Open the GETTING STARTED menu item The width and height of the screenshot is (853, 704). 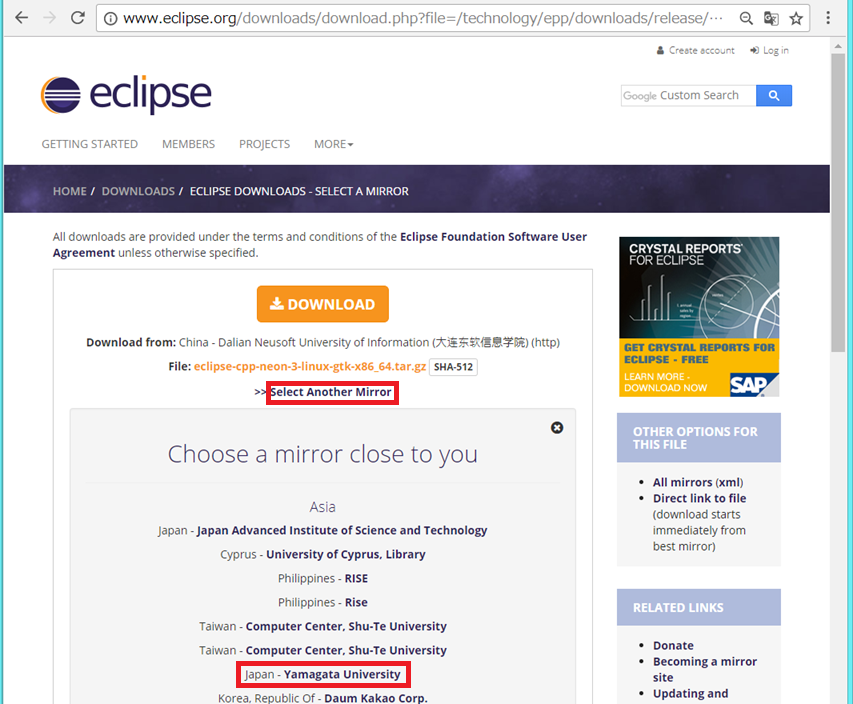pos(89,144)
